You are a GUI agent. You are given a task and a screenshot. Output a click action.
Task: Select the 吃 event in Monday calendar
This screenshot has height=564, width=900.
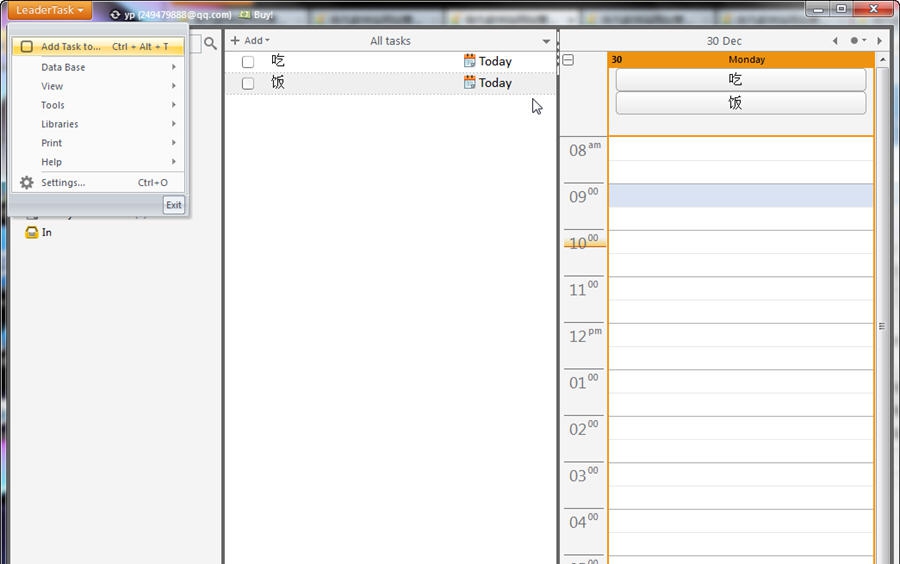tap(740, 80)
